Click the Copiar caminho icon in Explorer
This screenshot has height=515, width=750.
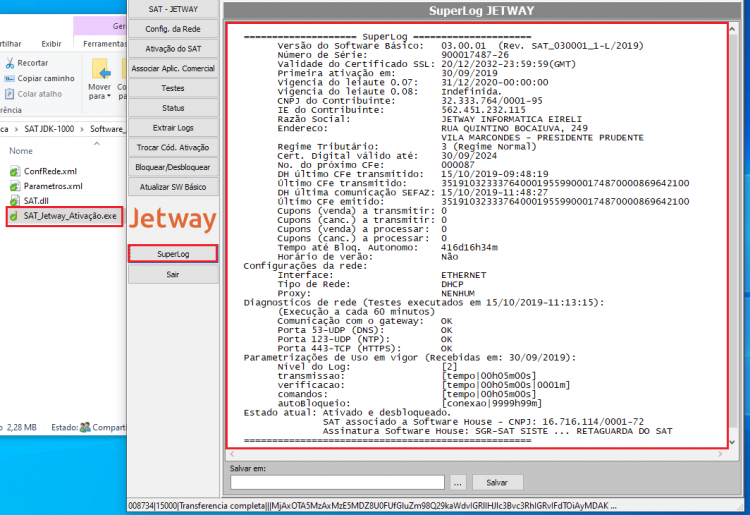click(10, 78)
